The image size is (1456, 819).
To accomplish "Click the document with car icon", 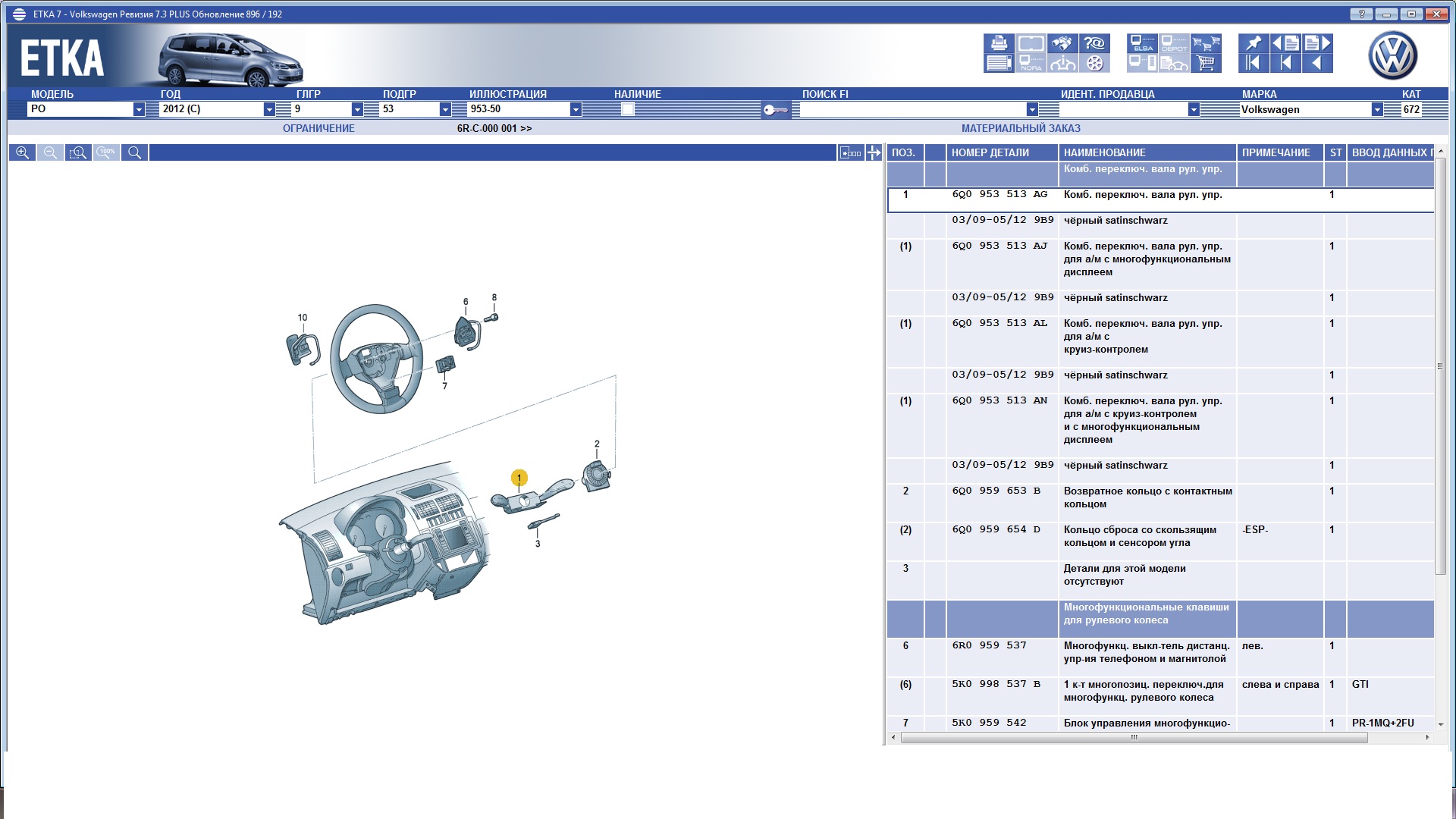I will [1174, 63].
